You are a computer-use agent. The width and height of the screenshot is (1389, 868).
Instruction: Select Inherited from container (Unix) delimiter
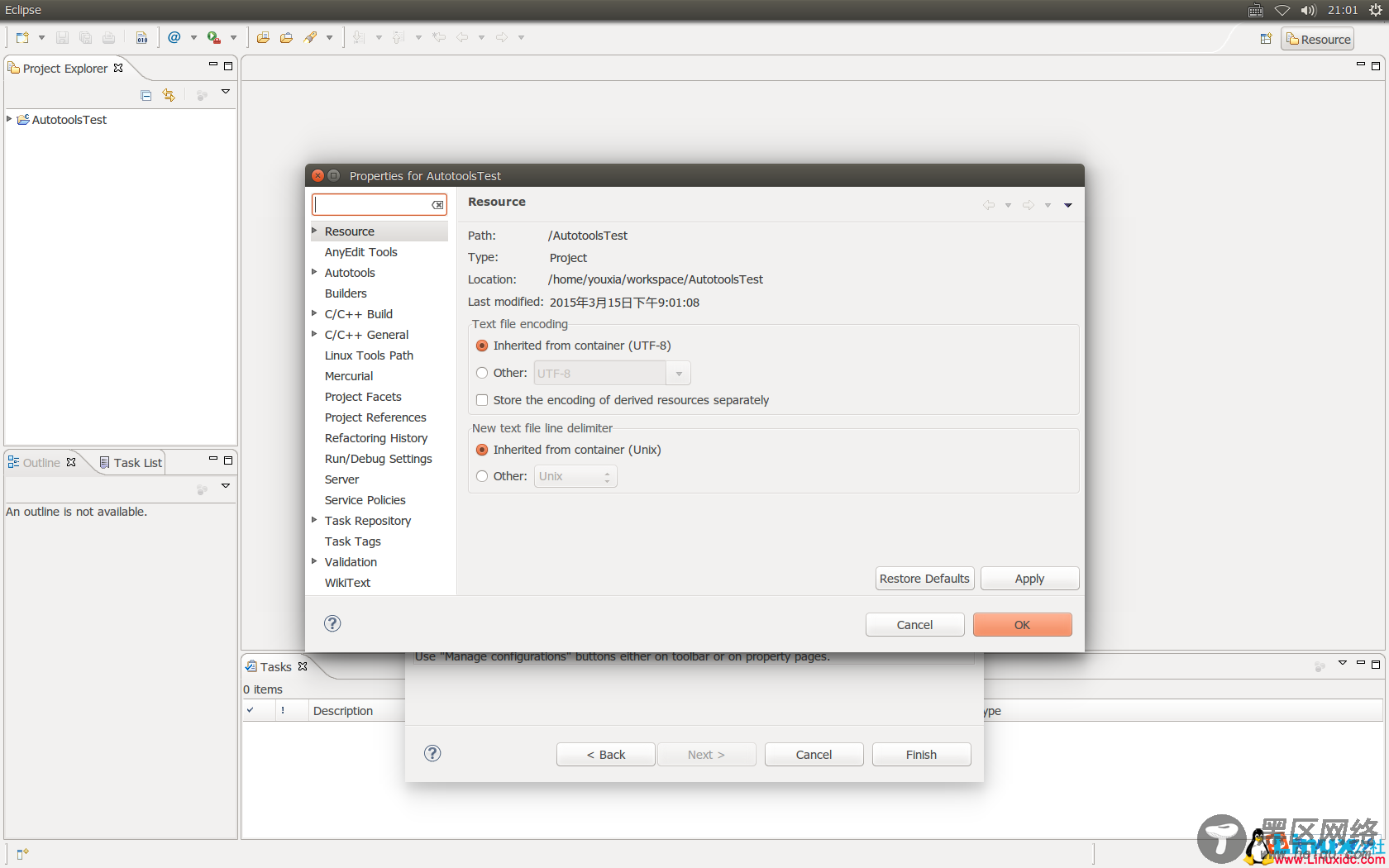(482, 450)
